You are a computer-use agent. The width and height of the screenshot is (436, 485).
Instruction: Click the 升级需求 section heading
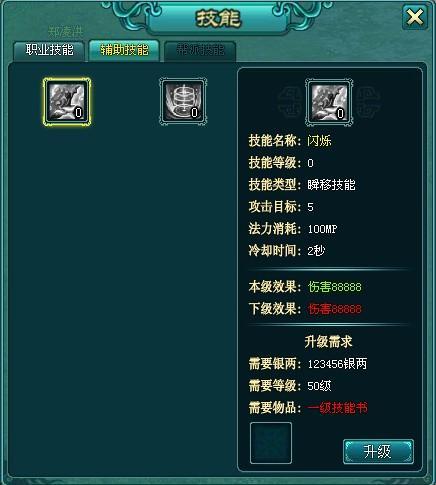[x=328, y=342]
